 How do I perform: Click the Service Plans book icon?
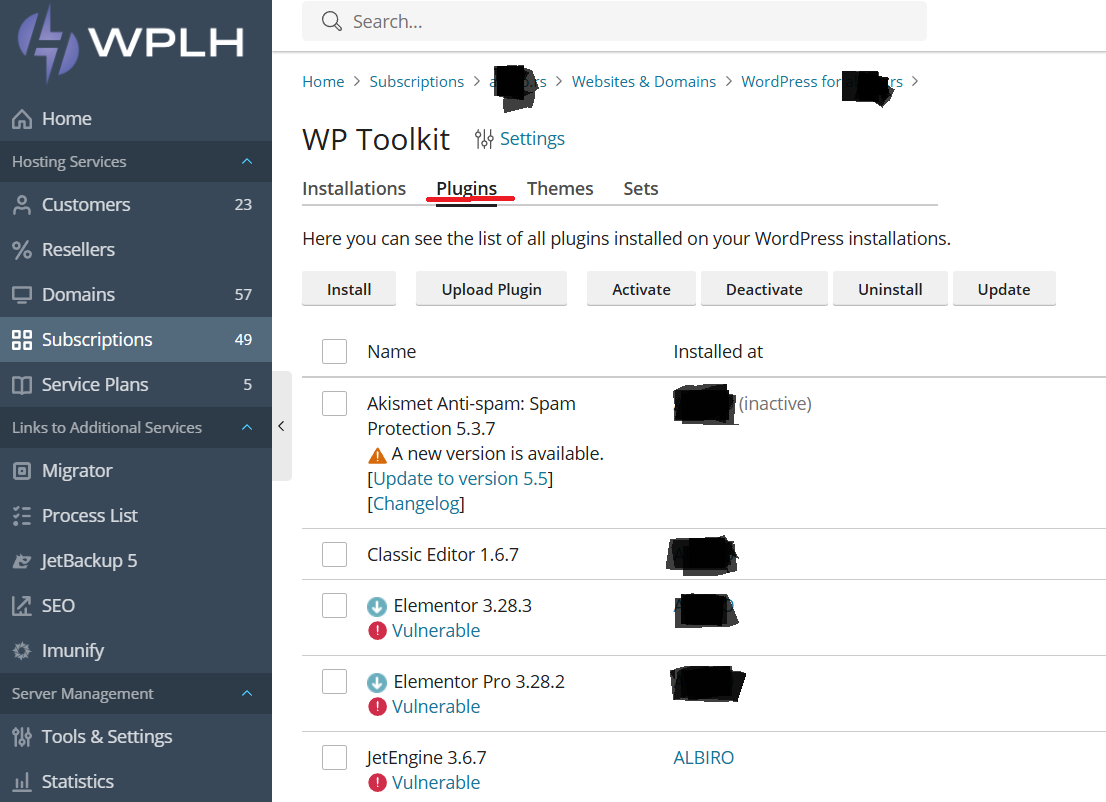coord(22,385)
